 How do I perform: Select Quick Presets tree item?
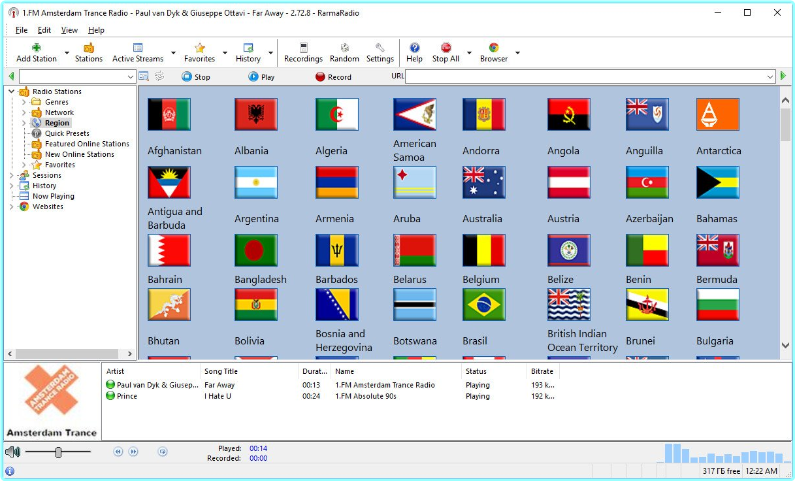[x=67, y=133]
